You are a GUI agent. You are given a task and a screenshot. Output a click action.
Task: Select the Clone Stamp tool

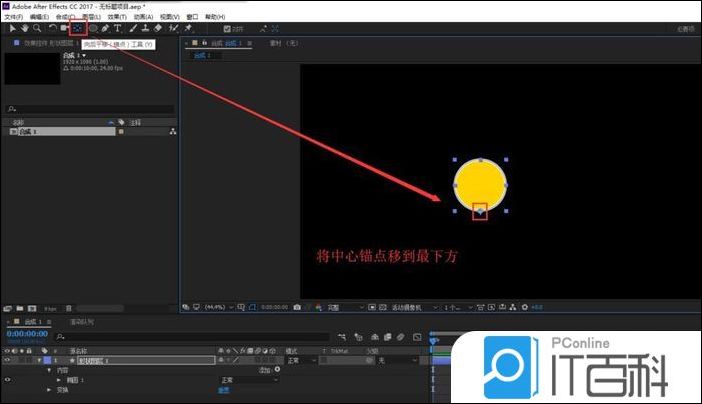pos(146,28)
